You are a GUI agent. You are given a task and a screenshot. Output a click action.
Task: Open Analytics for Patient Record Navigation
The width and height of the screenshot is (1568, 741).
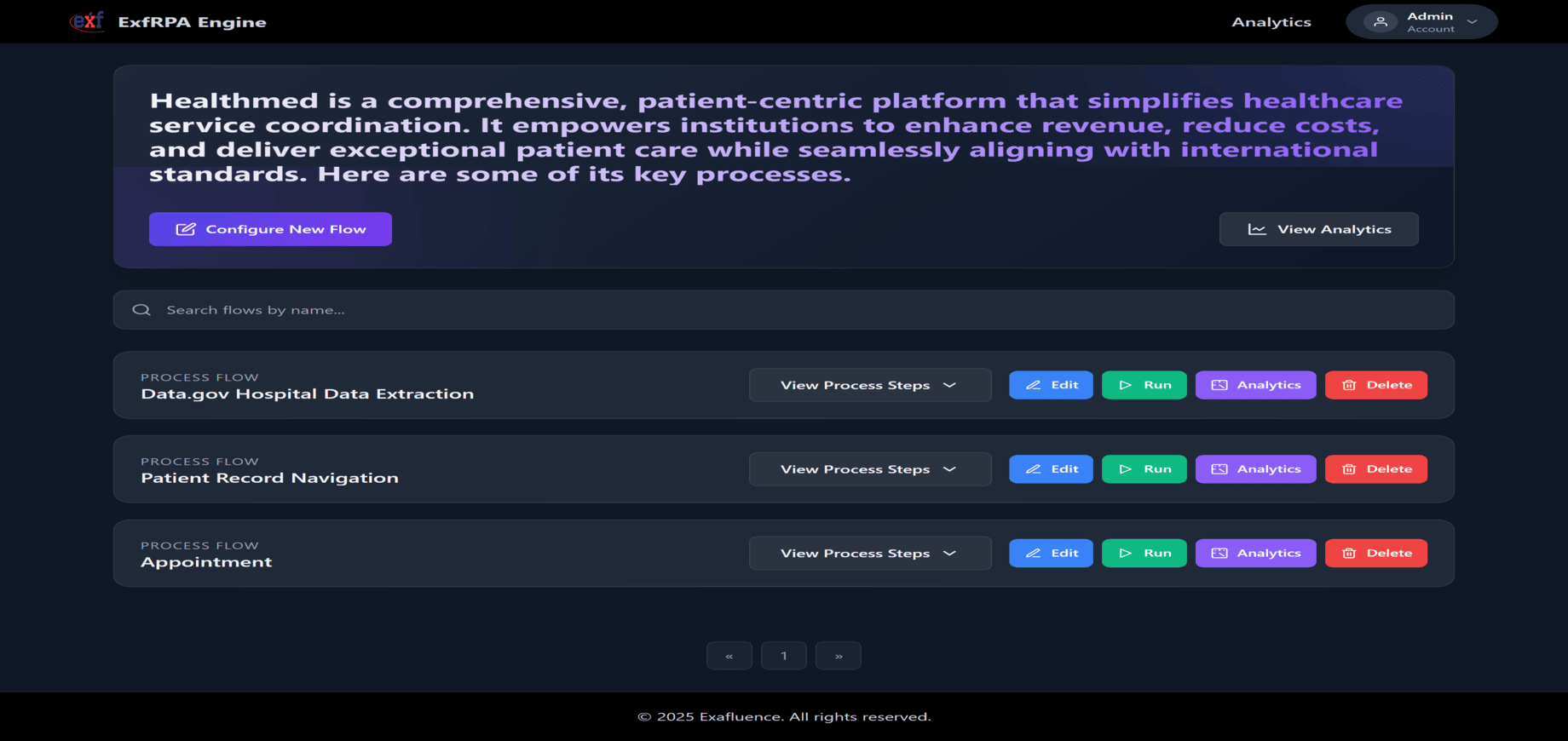pyautogui.click(x=1255, y=469)
